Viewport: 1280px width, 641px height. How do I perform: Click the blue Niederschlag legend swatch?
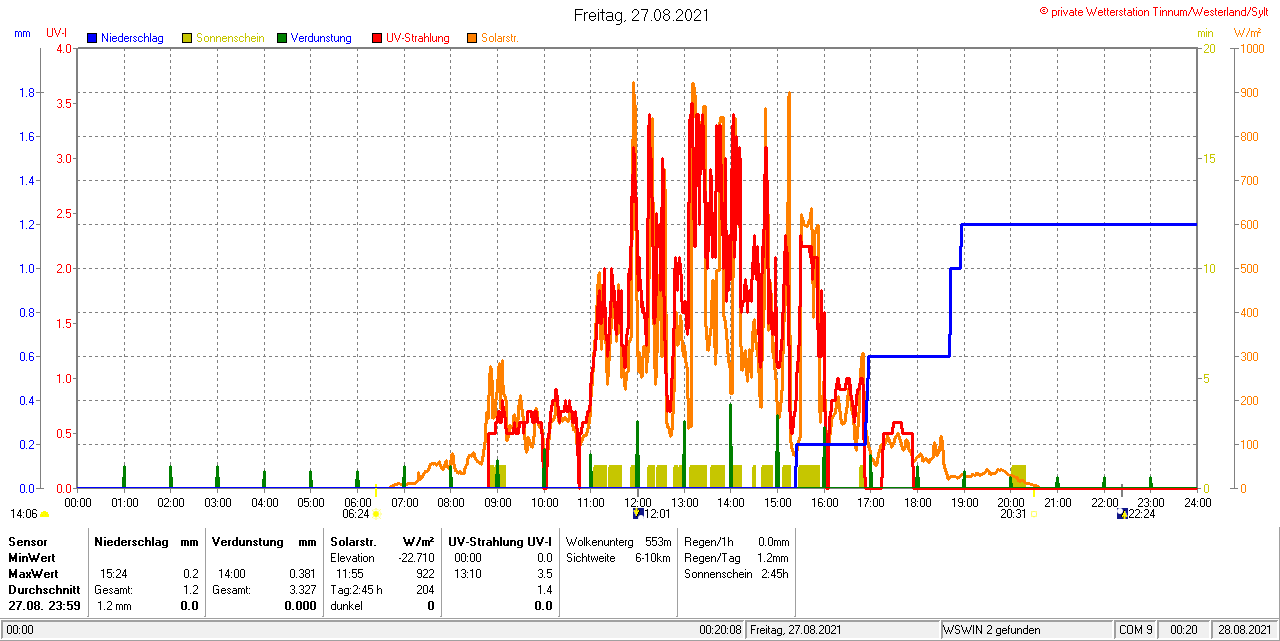92,38
